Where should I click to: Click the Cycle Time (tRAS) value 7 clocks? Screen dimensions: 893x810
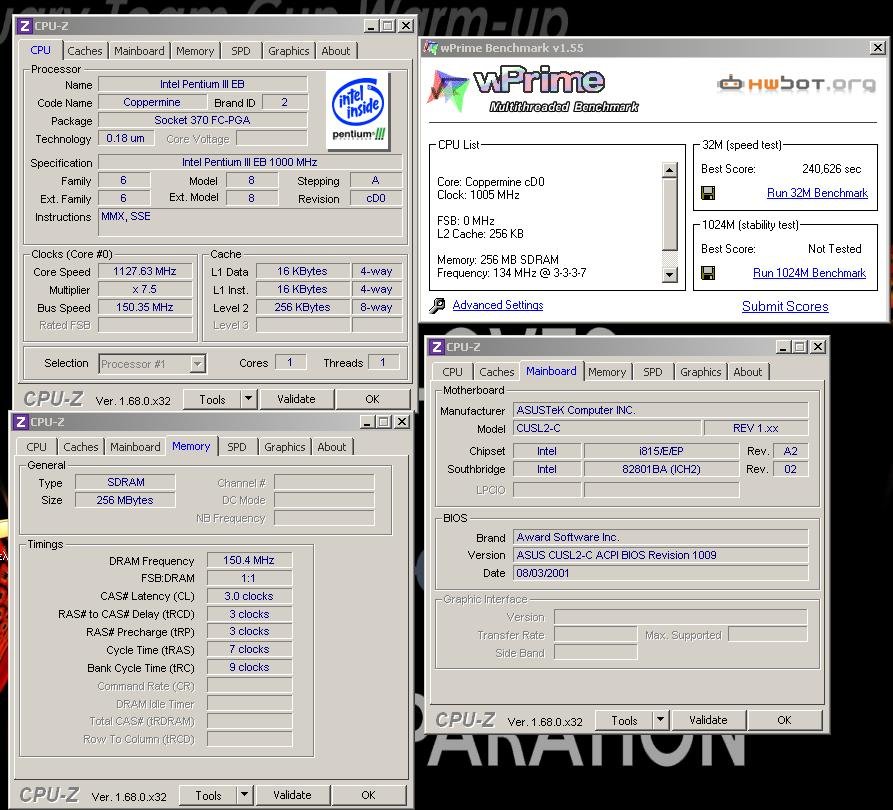tap(249, 649)
